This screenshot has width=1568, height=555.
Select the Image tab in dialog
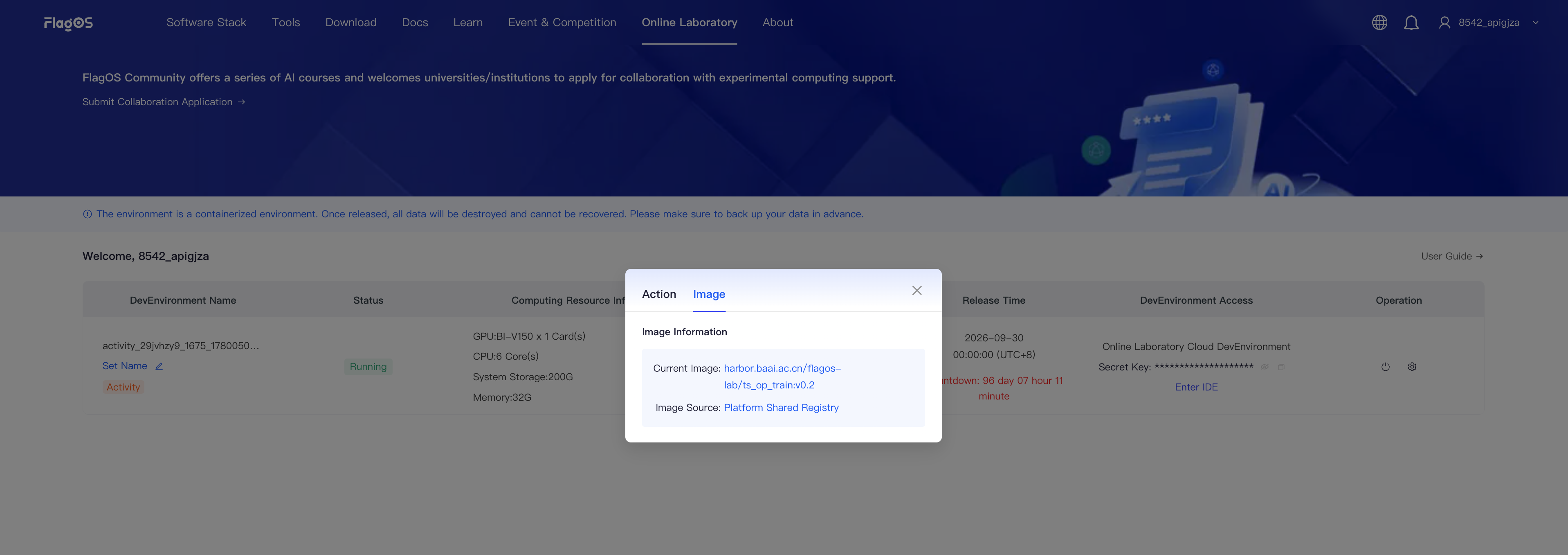pos(708,294)
